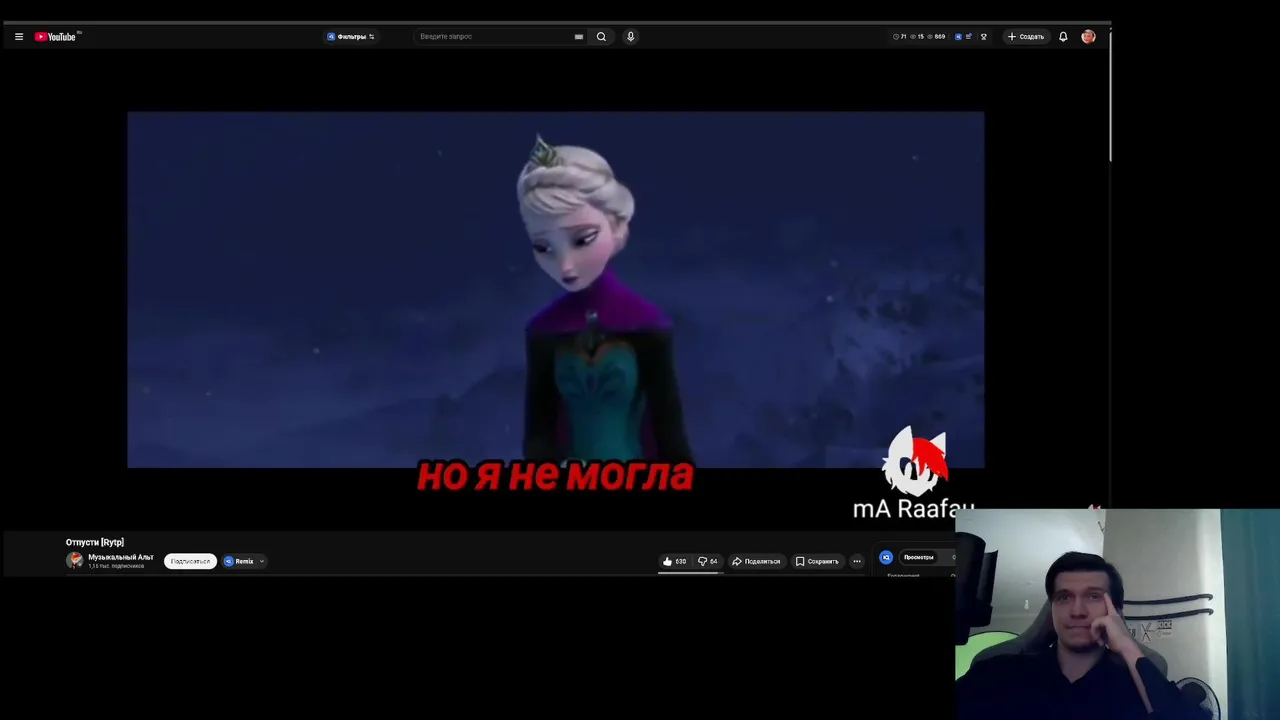This screenshot has height=720, width=1280.
Task: Open Музыкальный Альт channel name link
Action: [x=121, y=557]
